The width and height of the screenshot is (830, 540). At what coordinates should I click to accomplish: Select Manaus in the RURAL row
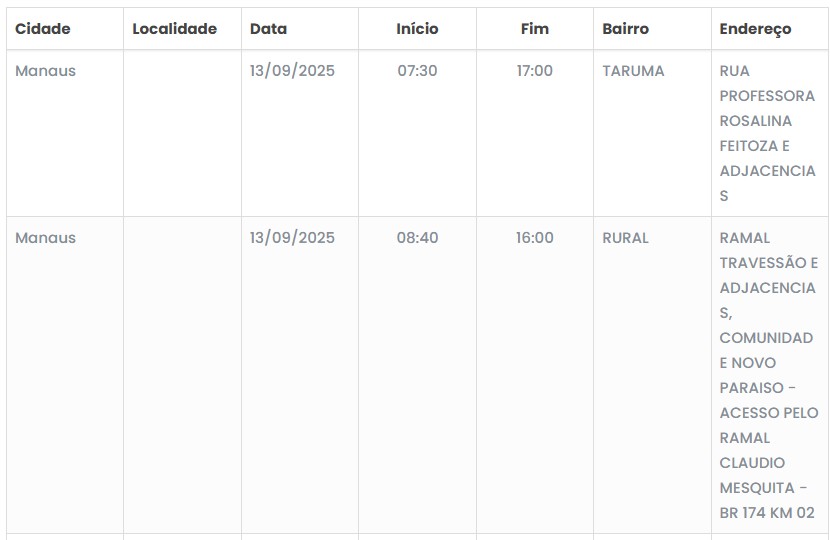(45, 238)
